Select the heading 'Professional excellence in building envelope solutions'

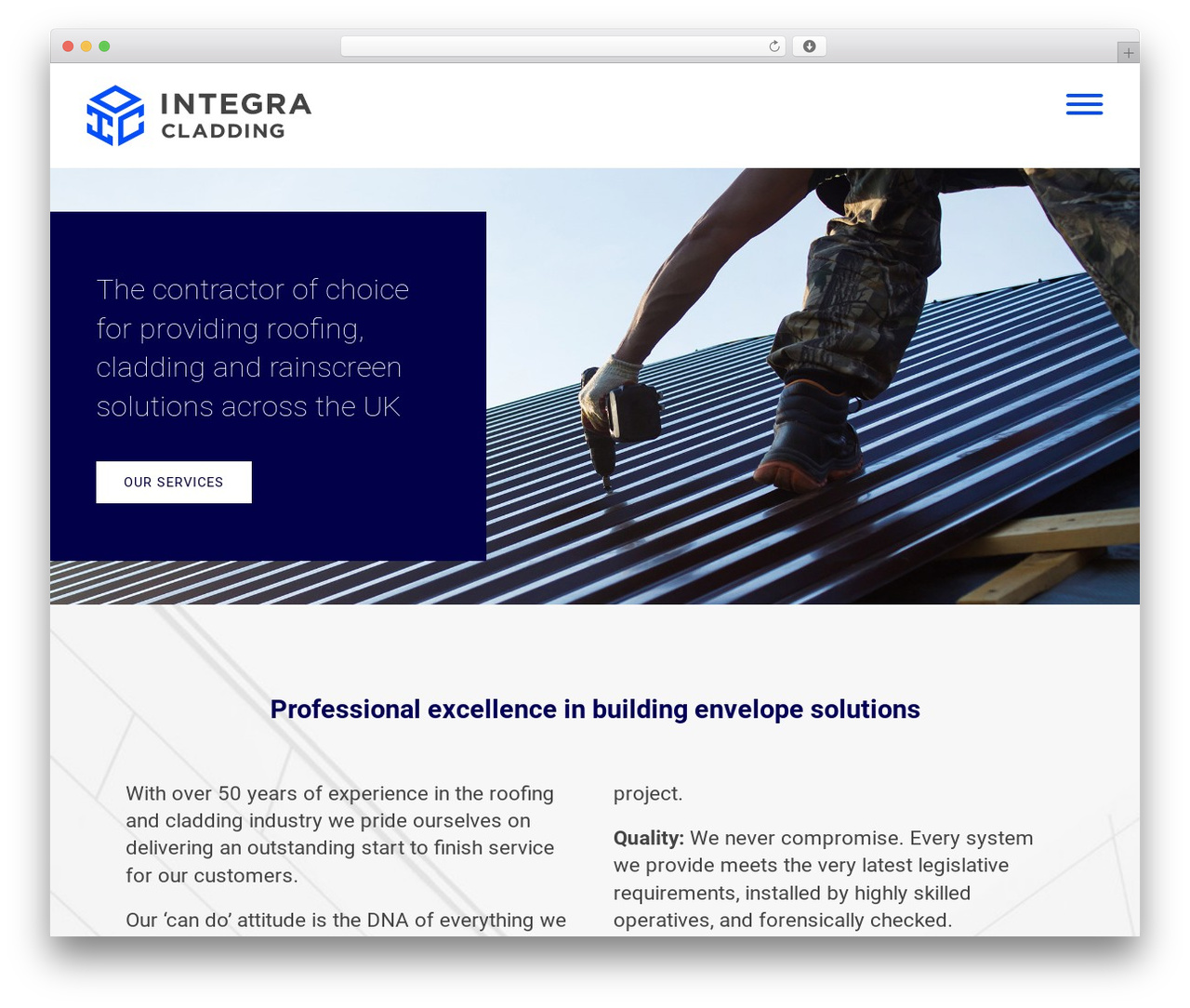(595, 710)
